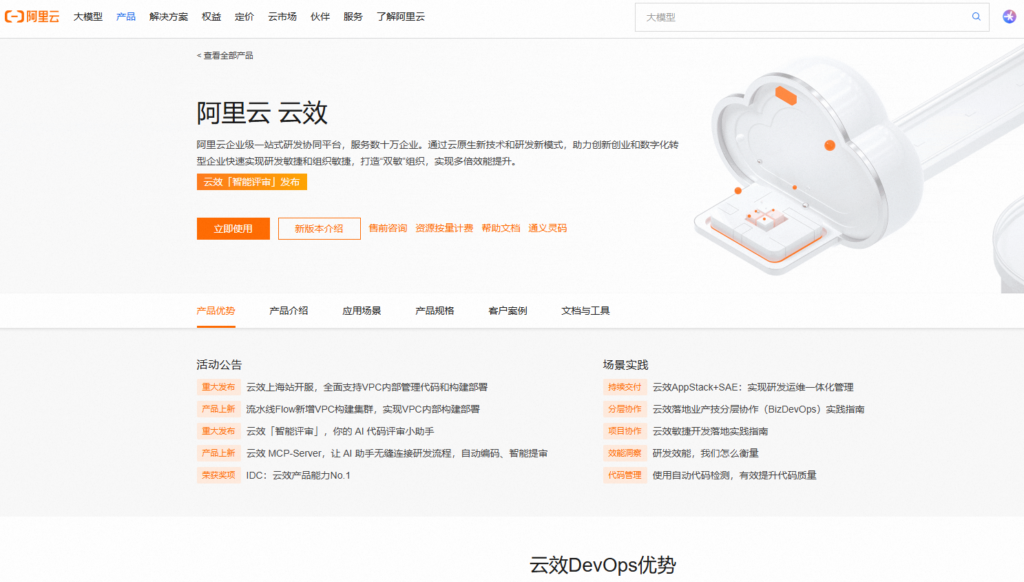Click the 荣获奖项 tag

click(218, 476)
